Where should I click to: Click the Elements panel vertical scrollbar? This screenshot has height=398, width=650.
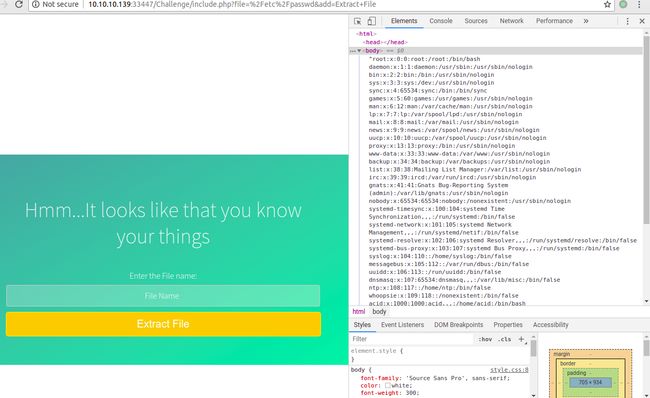646,130
